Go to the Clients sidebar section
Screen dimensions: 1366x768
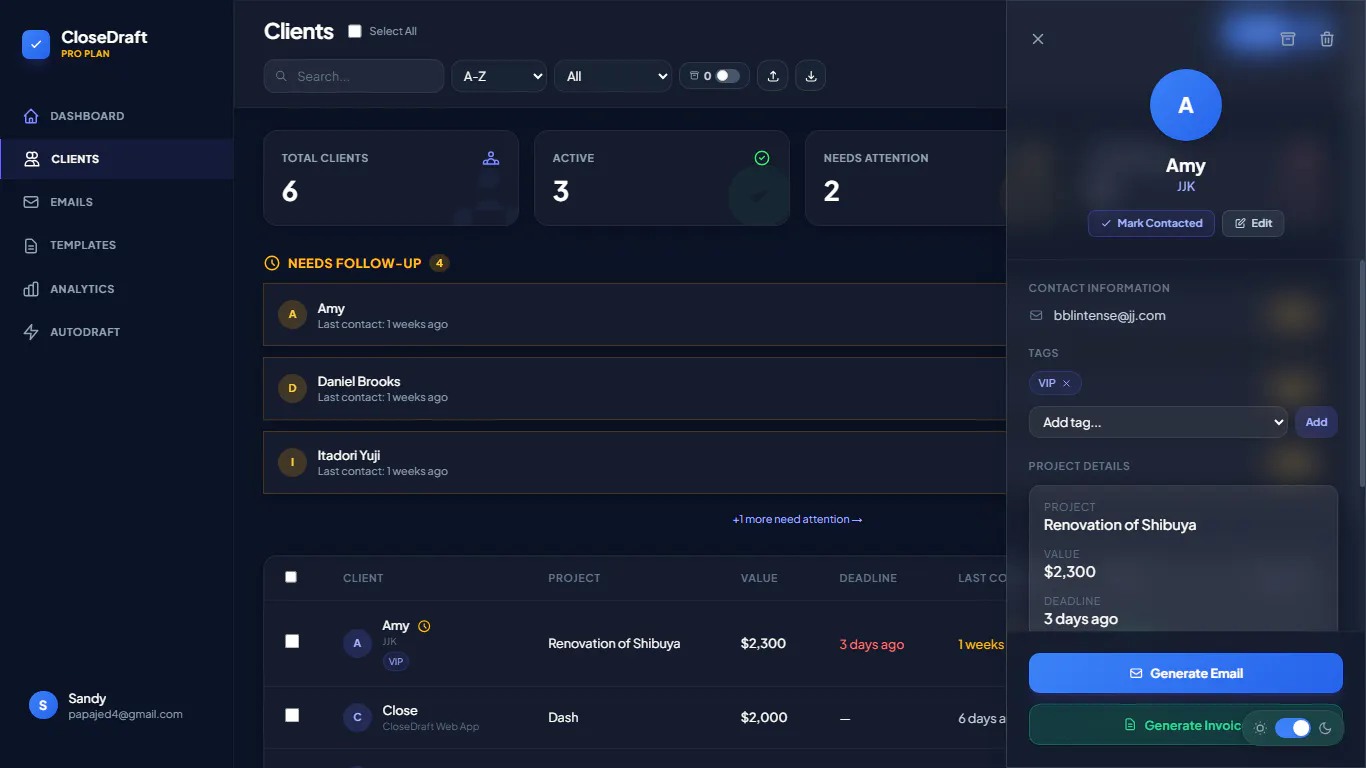117,159
